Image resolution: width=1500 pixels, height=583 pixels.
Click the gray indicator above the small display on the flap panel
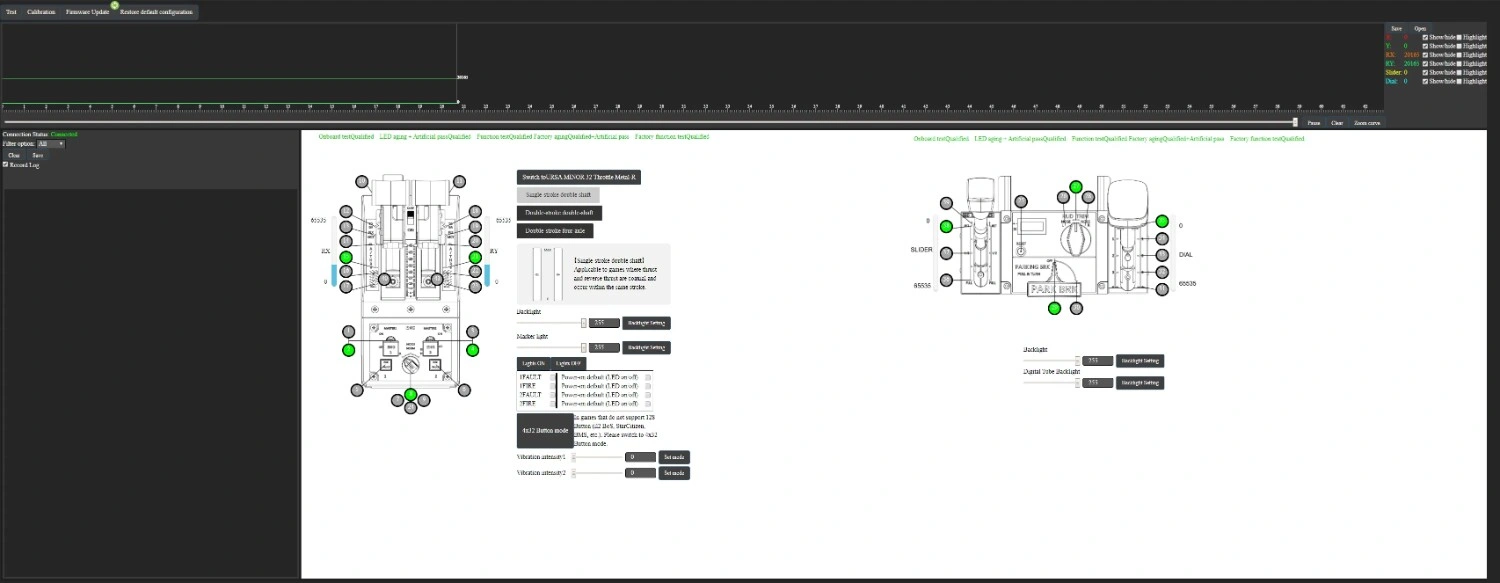(x=1021, y=202)
